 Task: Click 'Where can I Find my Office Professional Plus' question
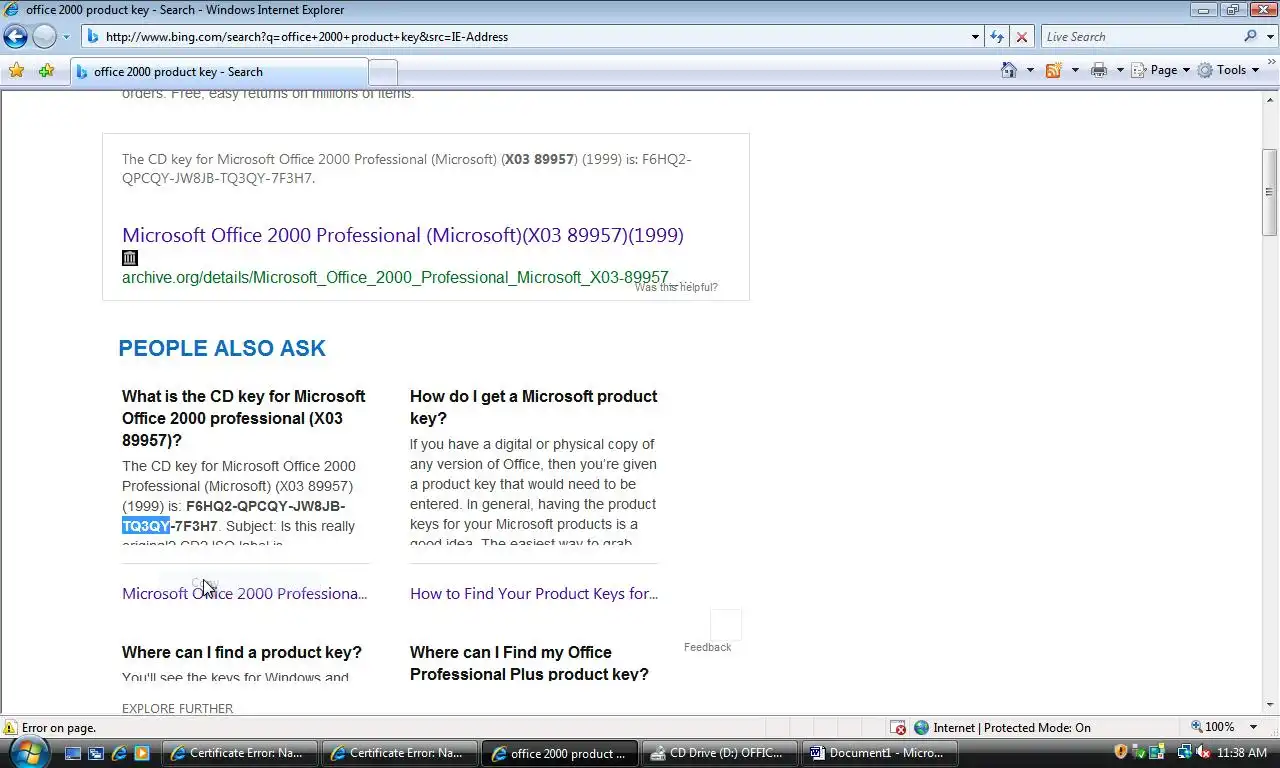pos(529,663)
